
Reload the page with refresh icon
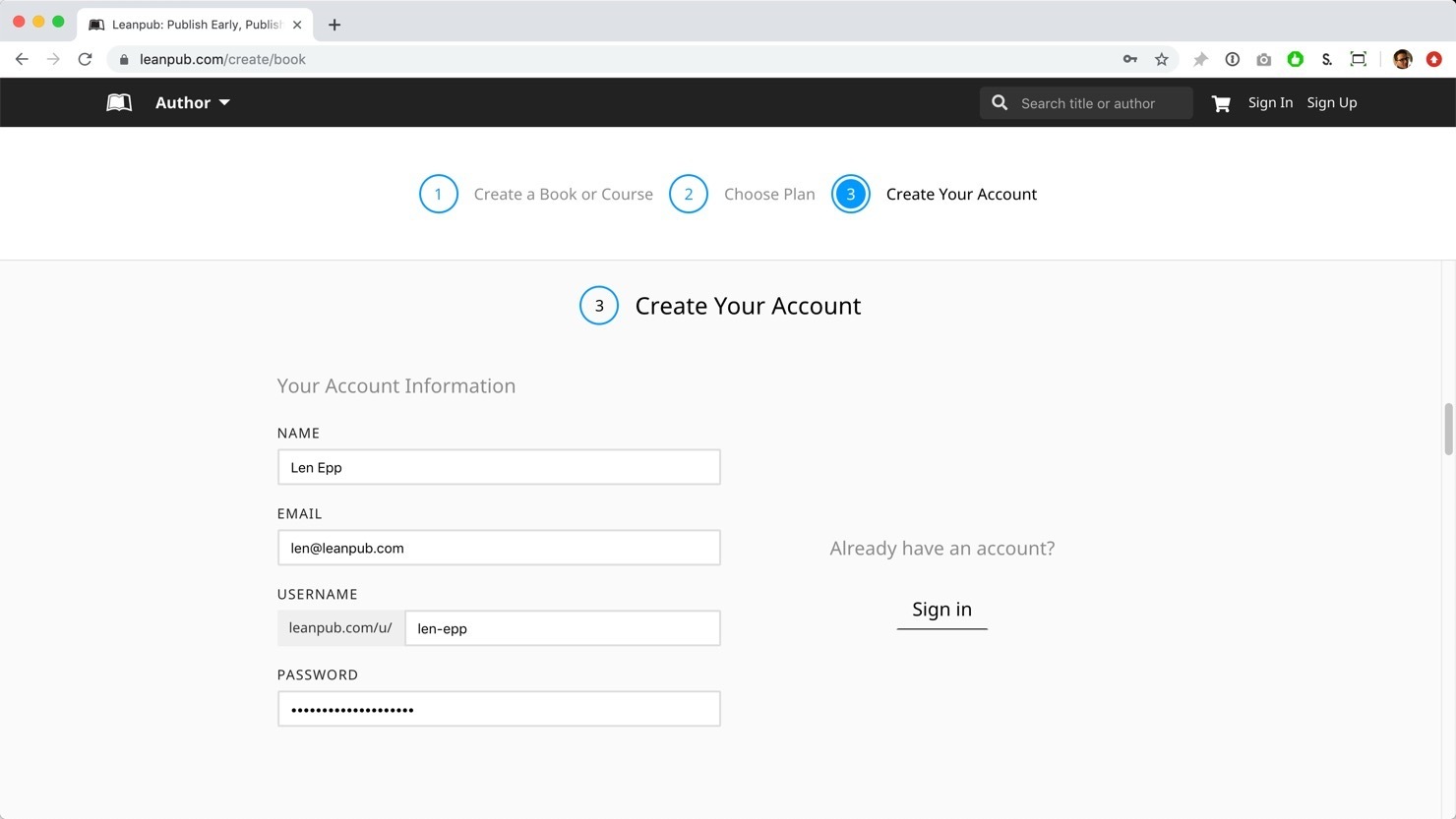(86, 59)
